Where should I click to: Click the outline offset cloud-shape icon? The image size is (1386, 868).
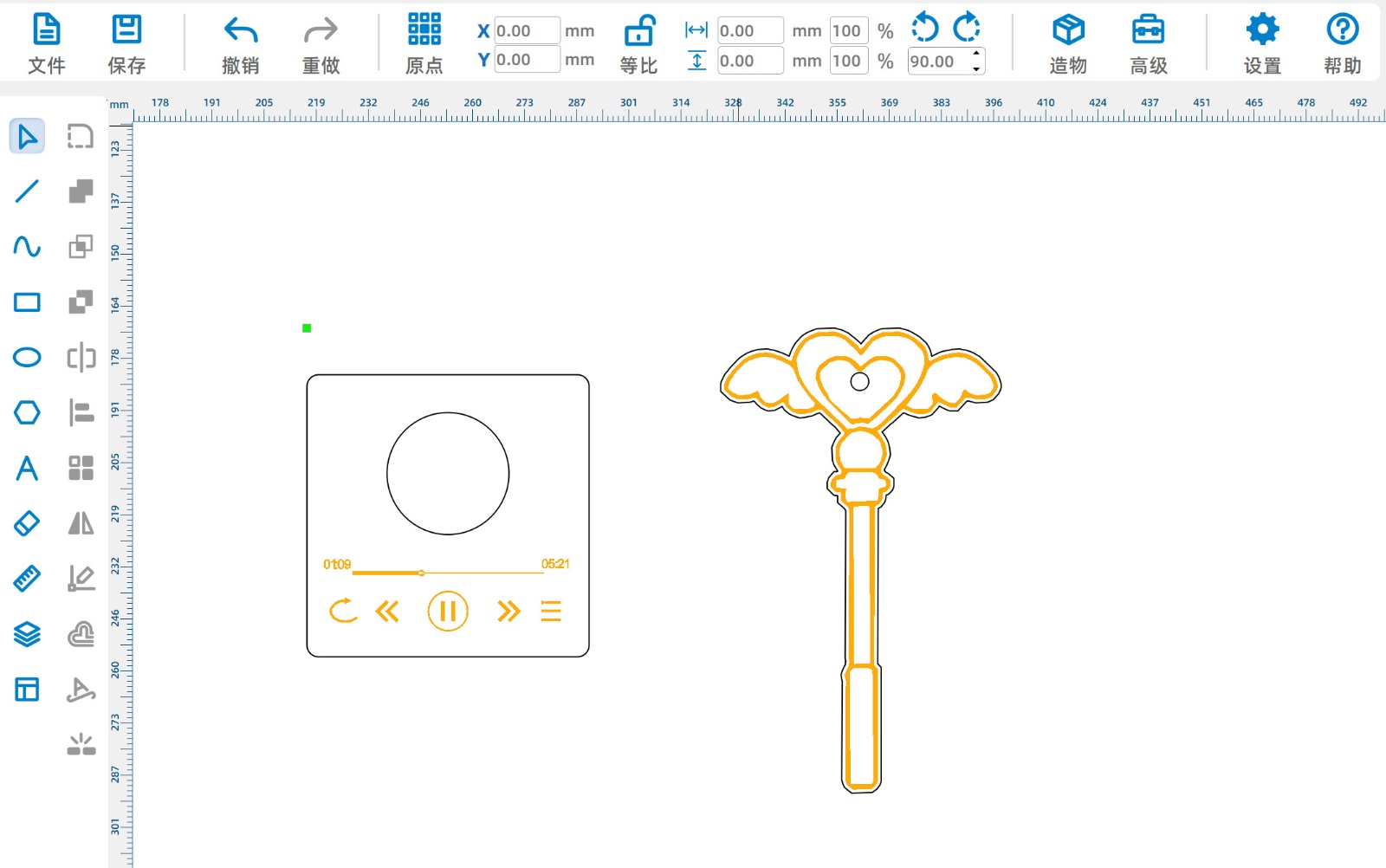81,634
